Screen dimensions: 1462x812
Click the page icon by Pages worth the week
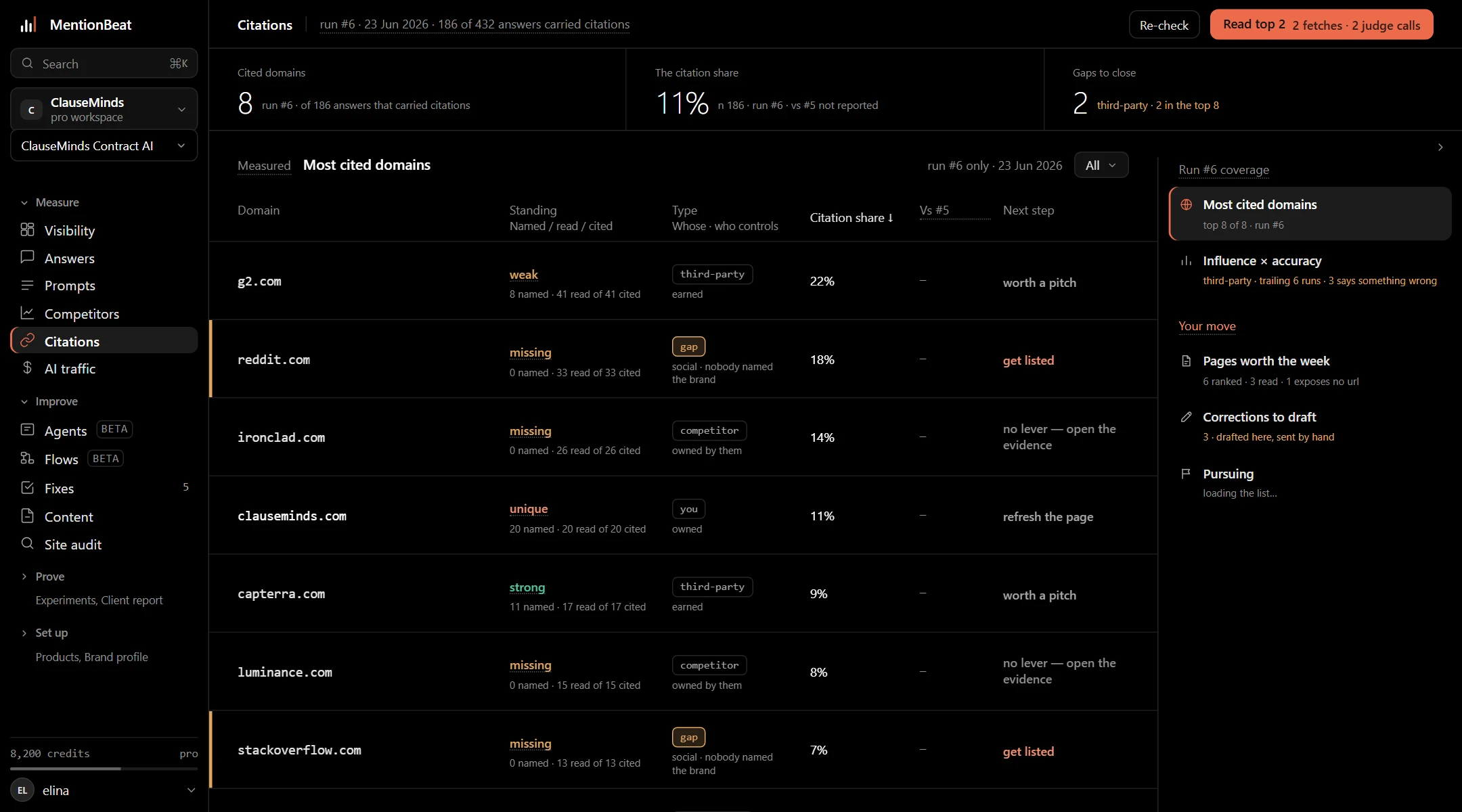tap(1186, 361)
